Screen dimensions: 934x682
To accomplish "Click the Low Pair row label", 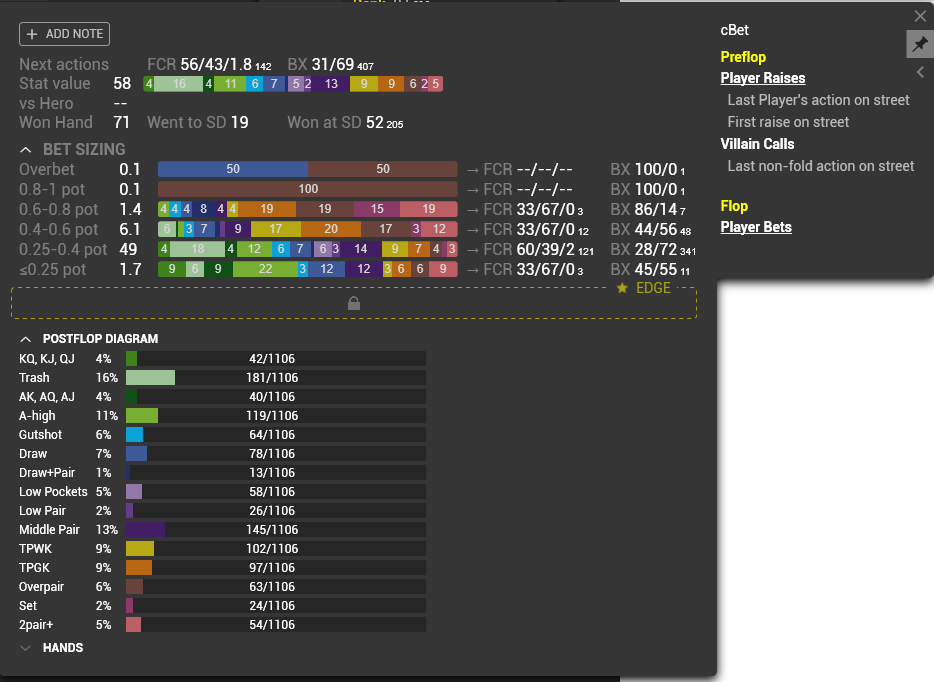I will pyautogui.click(x=42, y=511).
